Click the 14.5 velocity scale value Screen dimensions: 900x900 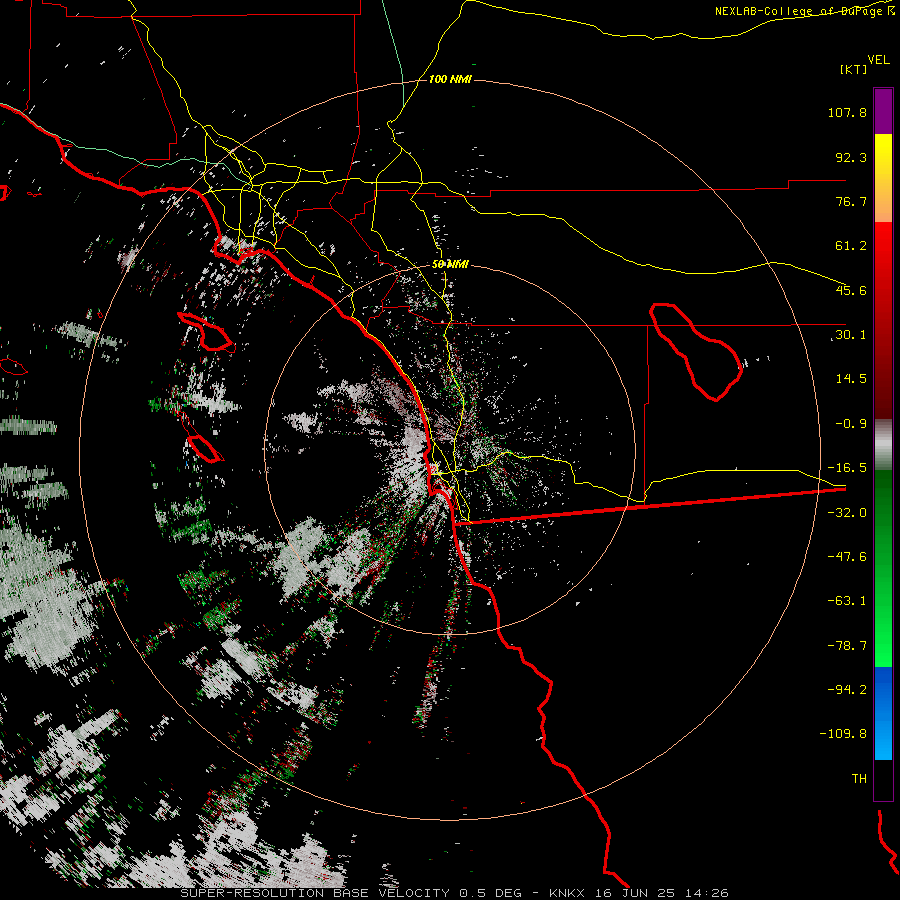click(851, 379)
